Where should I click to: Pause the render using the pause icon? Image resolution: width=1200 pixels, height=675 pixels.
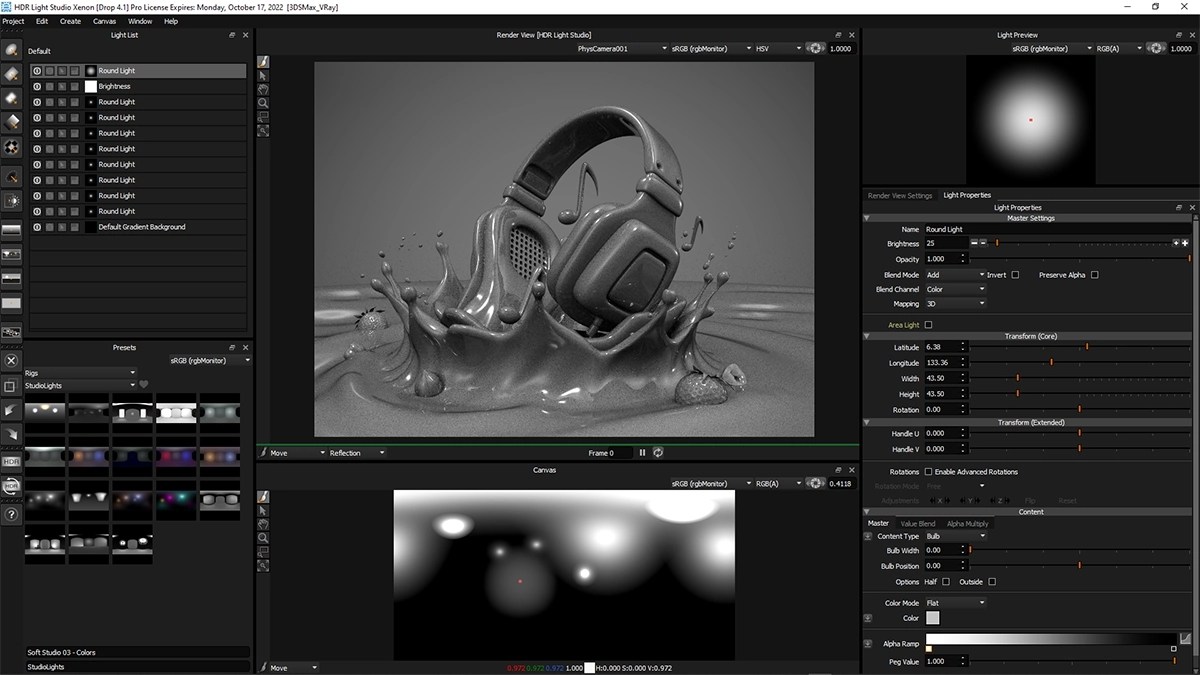[x=642, y=452]
